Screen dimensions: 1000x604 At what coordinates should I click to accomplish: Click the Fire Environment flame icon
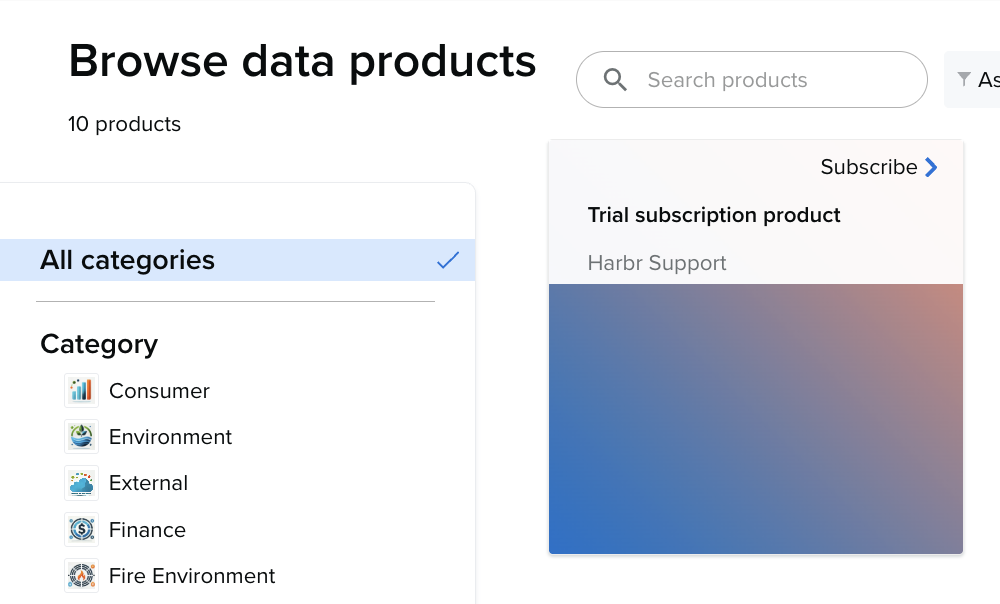[81, 576]
